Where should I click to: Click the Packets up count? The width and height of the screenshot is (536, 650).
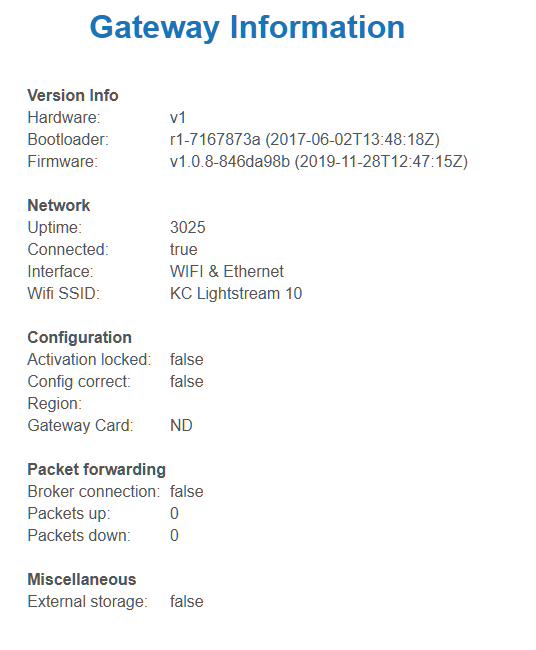click(174, 514)
